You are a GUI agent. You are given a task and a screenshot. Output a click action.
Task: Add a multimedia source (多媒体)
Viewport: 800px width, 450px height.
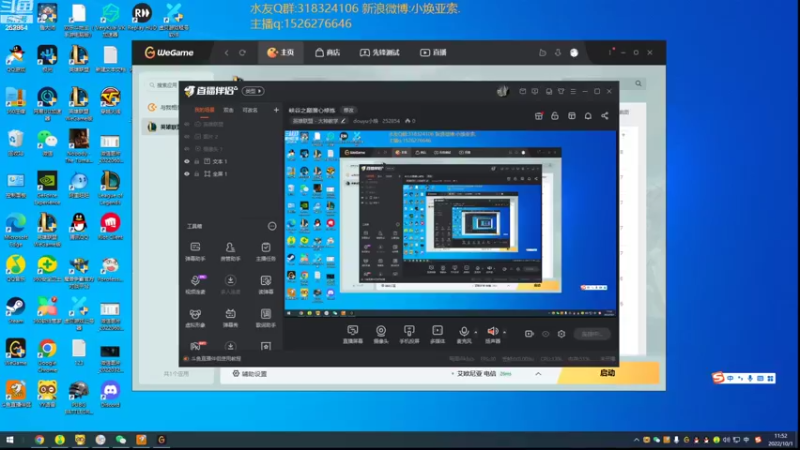(437, 334)
